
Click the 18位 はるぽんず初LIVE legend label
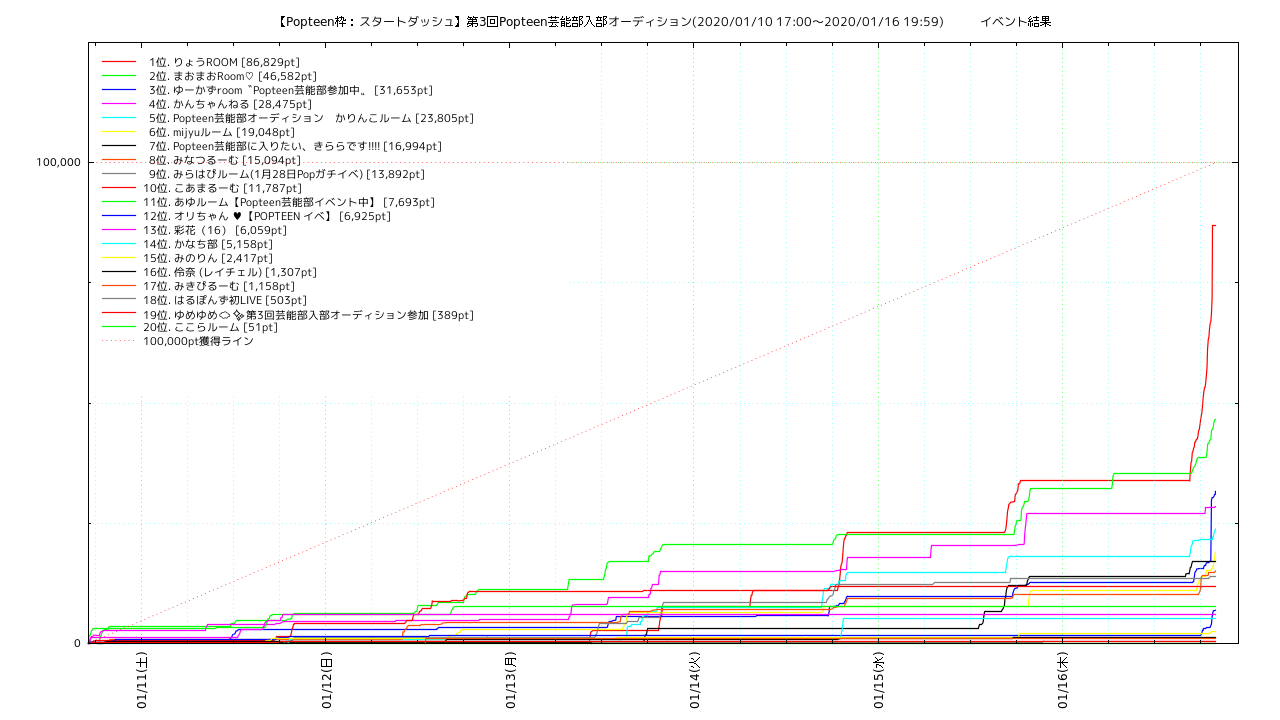(x=225, y=300)
